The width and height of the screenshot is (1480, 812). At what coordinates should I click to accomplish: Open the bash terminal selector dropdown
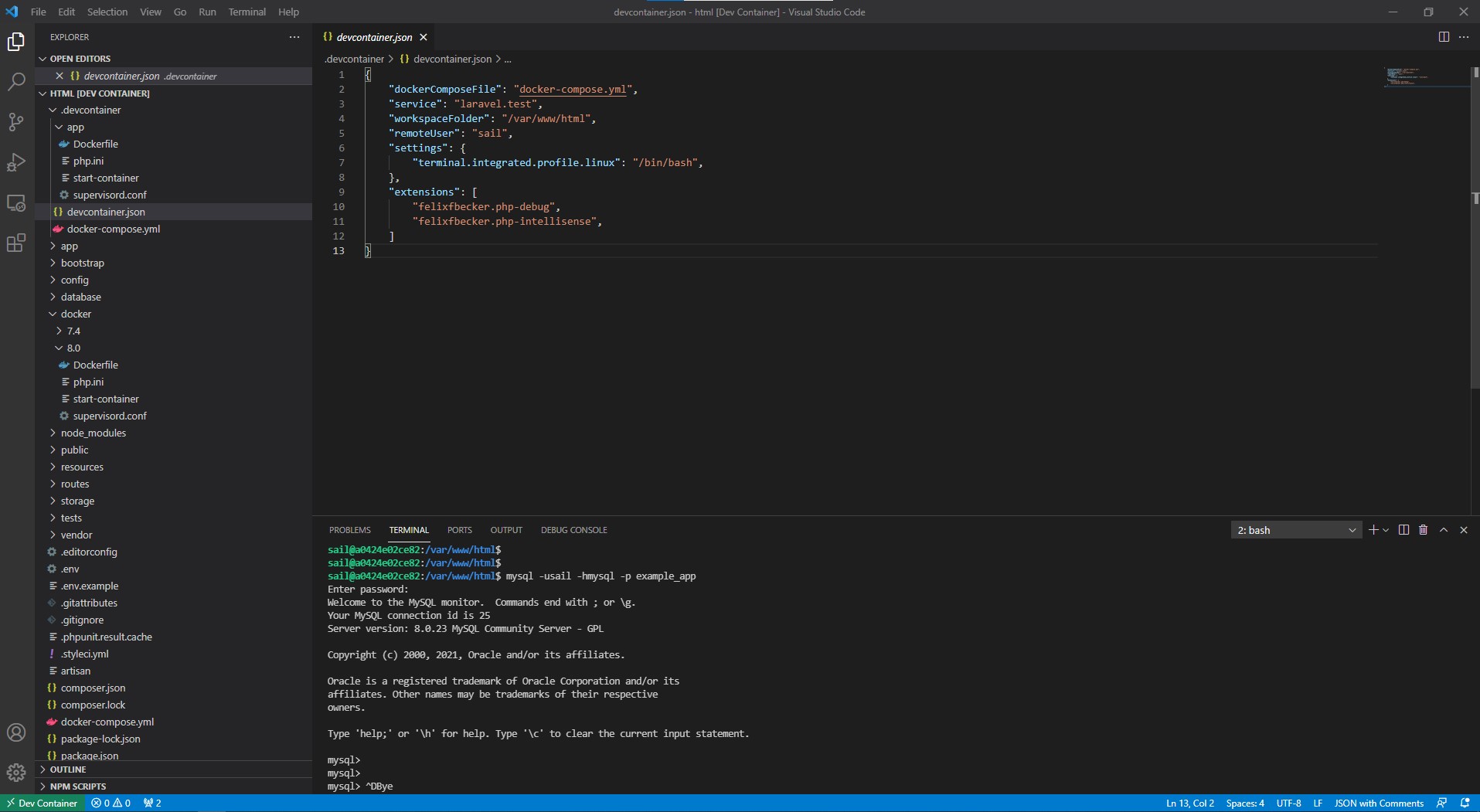pyautogui.click(x=1297, y=530)
